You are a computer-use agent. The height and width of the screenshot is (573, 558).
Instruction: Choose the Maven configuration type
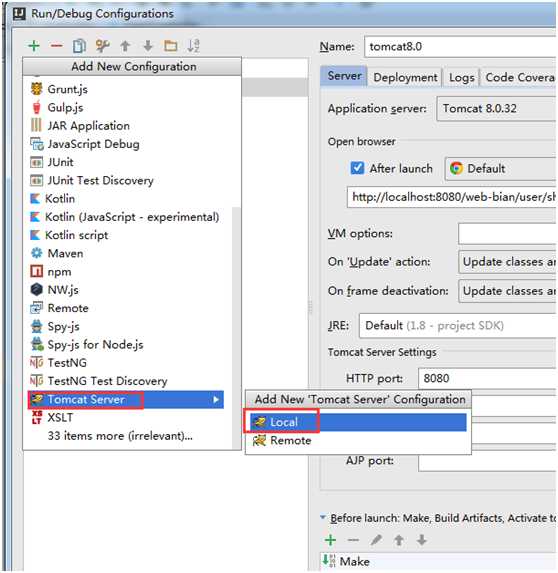coord(127,254)
